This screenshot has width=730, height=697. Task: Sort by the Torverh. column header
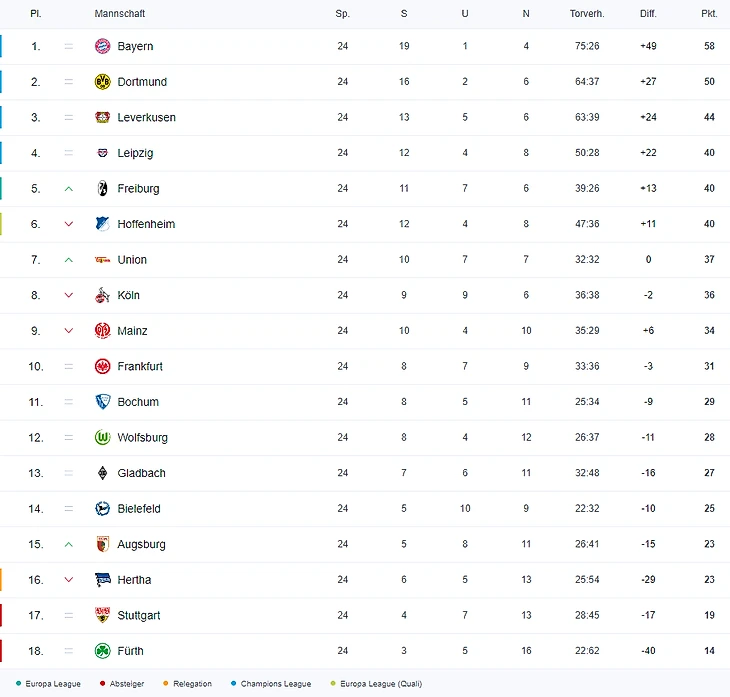coord(587,14)
